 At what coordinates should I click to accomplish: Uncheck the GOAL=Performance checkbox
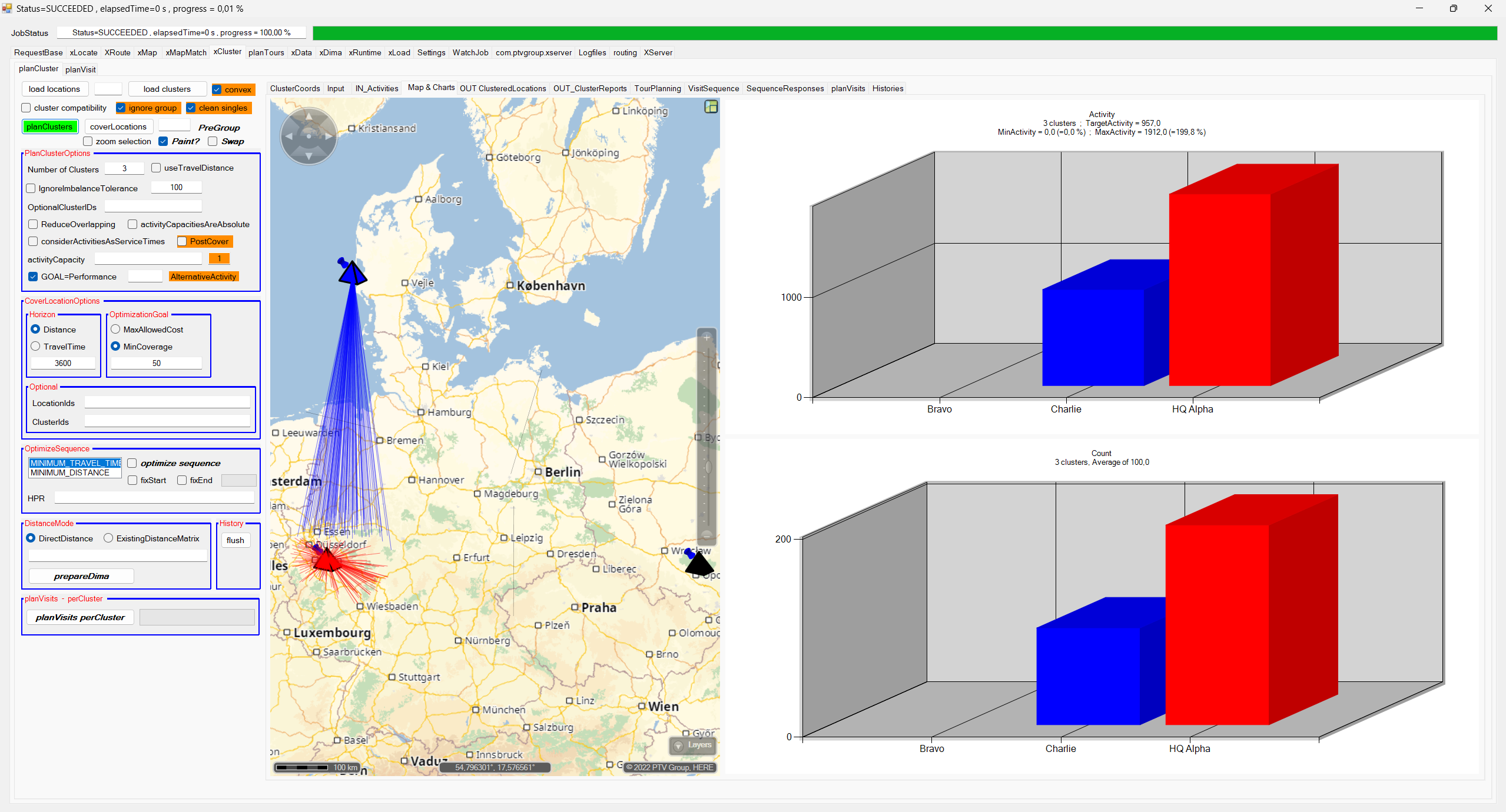[x=33, y=277]
